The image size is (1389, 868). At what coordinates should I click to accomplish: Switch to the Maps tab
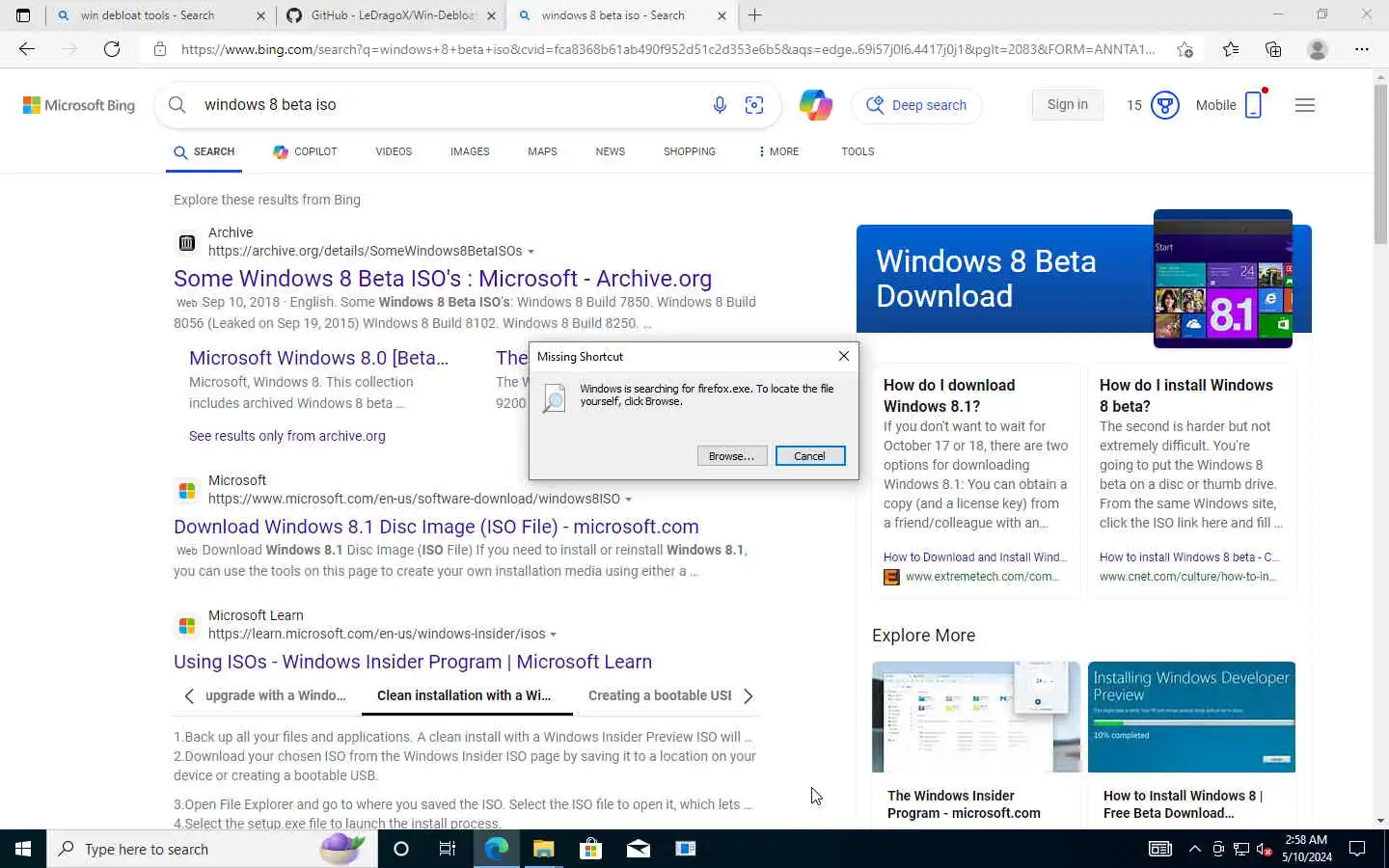pos(542,151)
